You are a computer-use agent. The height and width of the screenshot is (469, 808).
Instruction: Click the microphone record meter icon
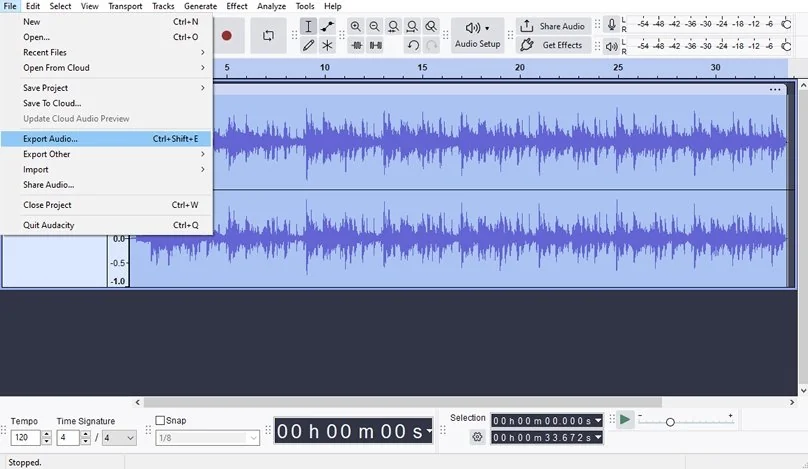pos(611,25)
